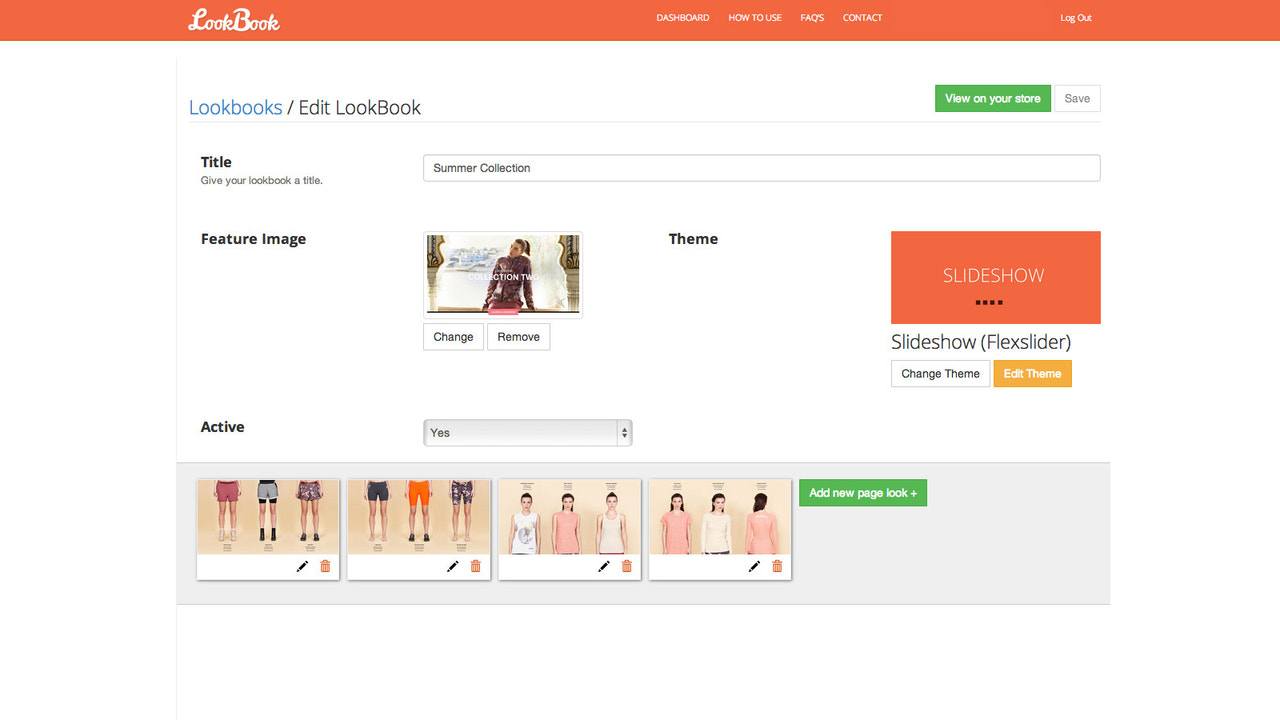Click the stepper arrows beside the Active selector
Image resolution: width=1280 pixels, height=720 pixels.
[x=623, y=432]
